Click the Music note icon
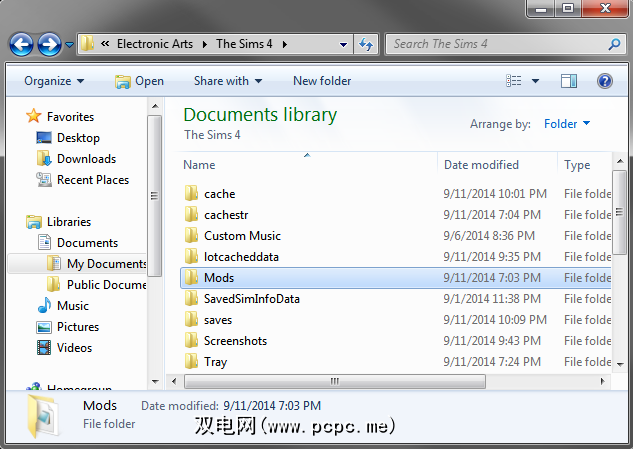633x449 pixels. point(44,305)
